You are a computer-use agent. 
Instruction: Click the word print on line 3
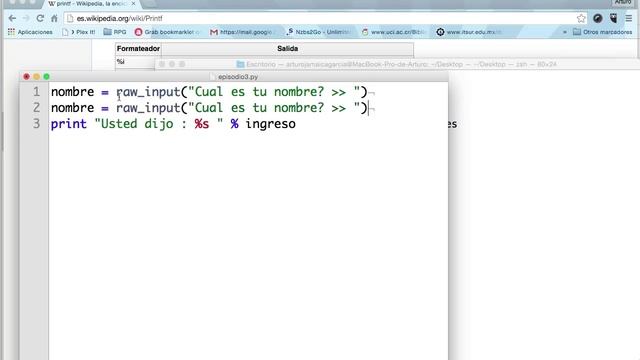(69, 124)
